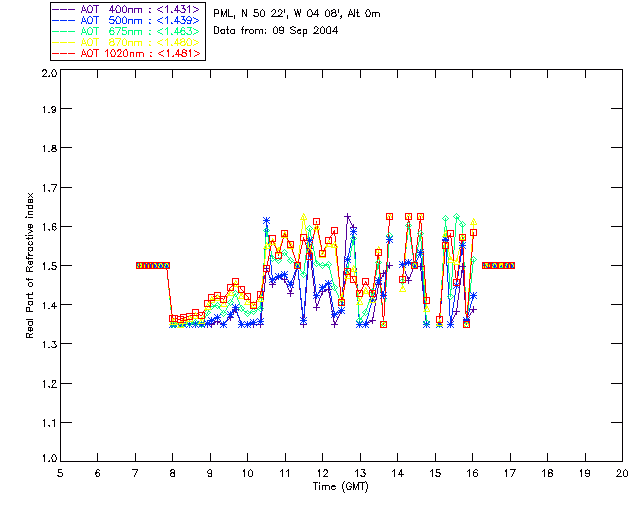Click the y-axis label 1.2

[x=49, y=384]
